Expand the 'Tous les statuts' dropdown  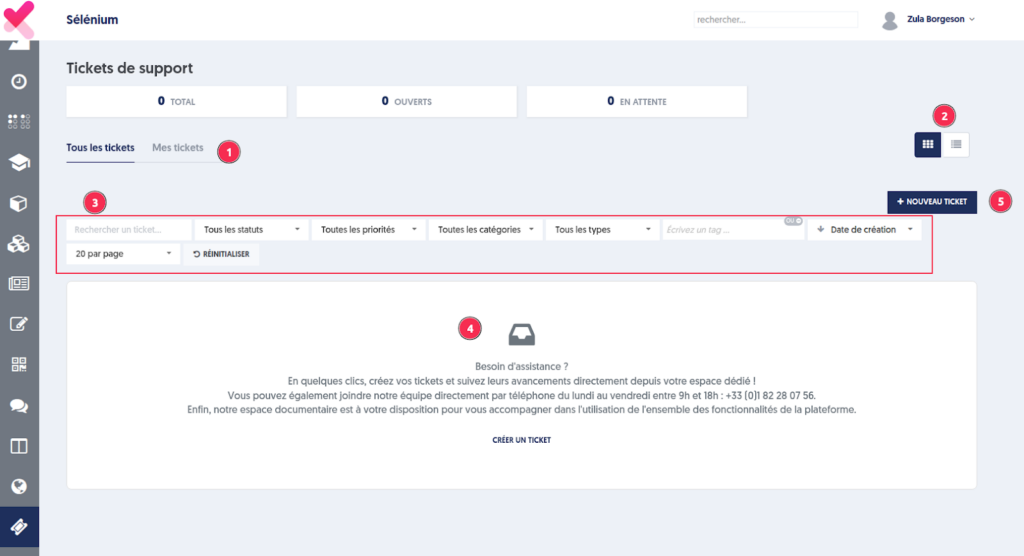click(251, 230)
